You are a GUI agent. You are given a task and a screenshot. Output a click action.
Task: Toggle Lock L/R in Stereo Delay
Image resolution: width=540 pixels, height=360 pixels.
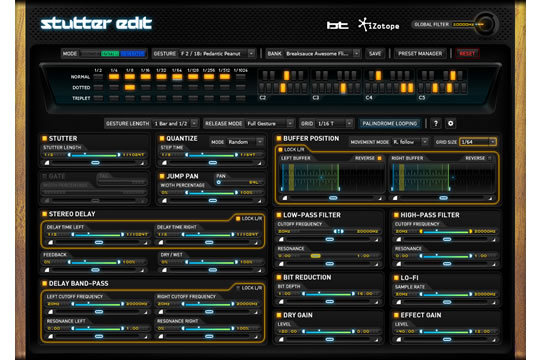click(238, 219)
